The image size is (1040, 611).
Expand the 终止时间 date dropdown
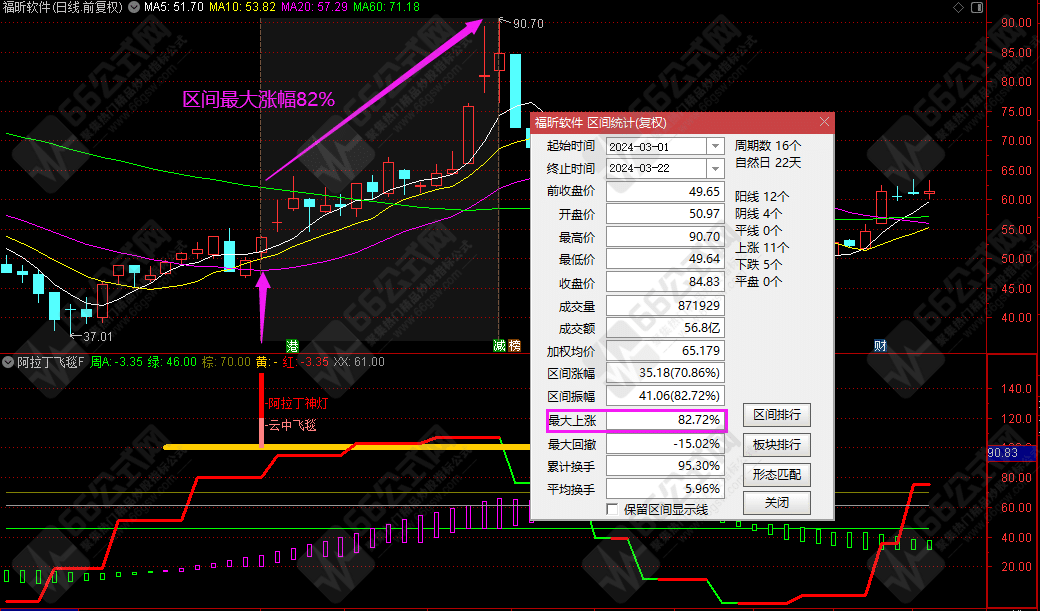tap(716, 168)
